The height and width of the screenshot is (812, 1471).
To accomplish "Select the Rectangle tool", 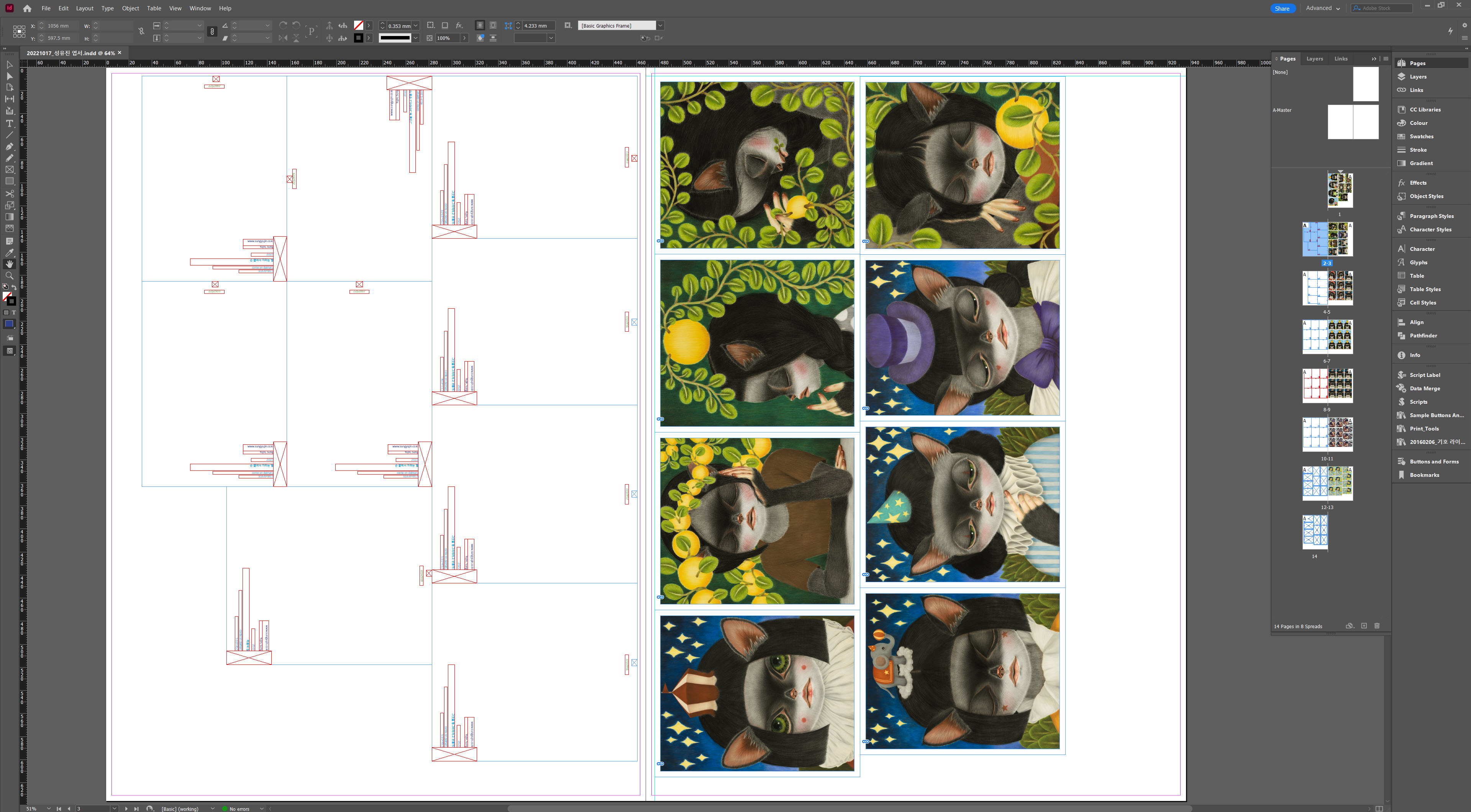I will [x=9, y=181].
